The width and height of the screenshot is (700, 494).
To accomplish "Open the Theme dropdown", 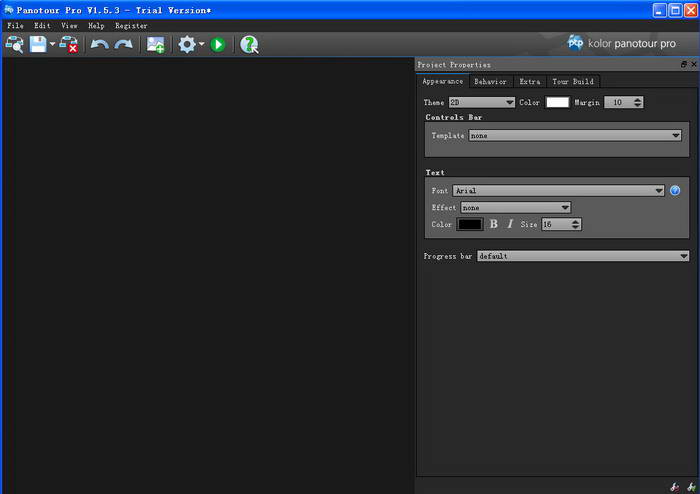I will (x=482, y=103).
